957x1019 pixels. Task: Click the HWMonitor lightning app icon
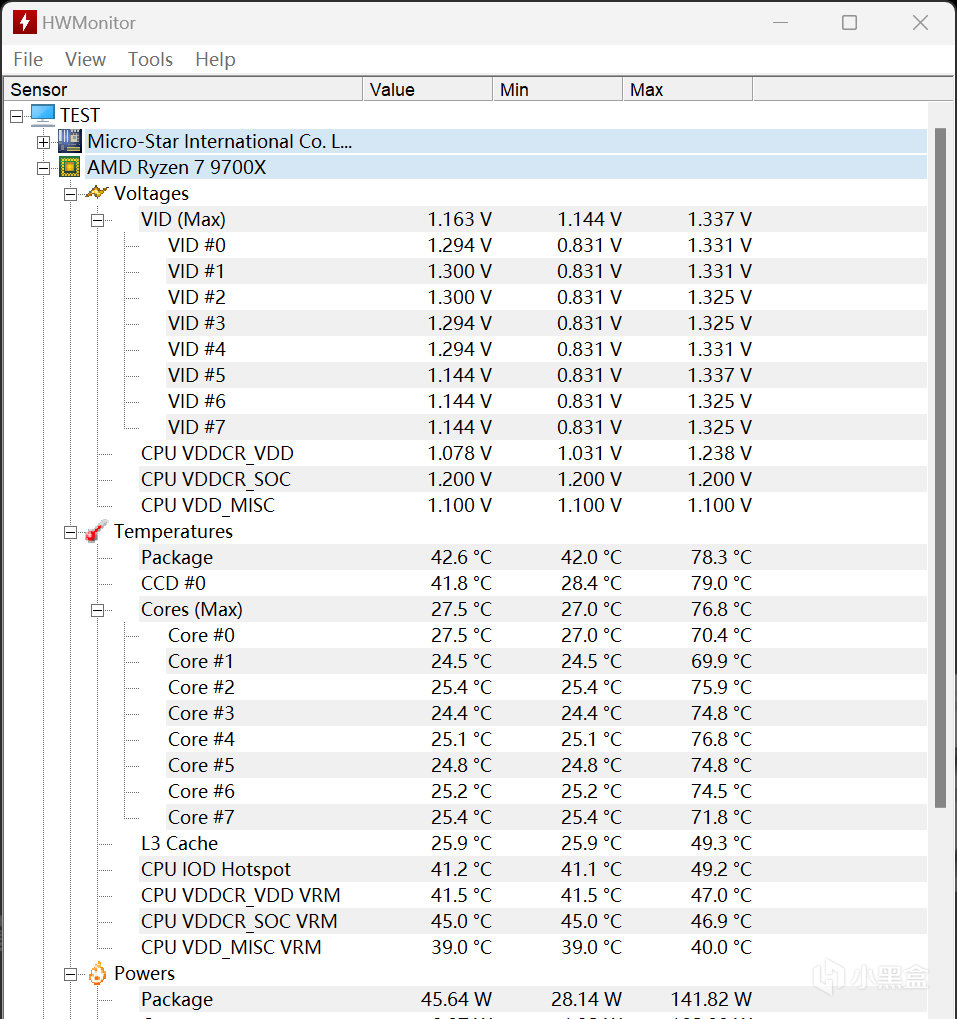(25, 22)
